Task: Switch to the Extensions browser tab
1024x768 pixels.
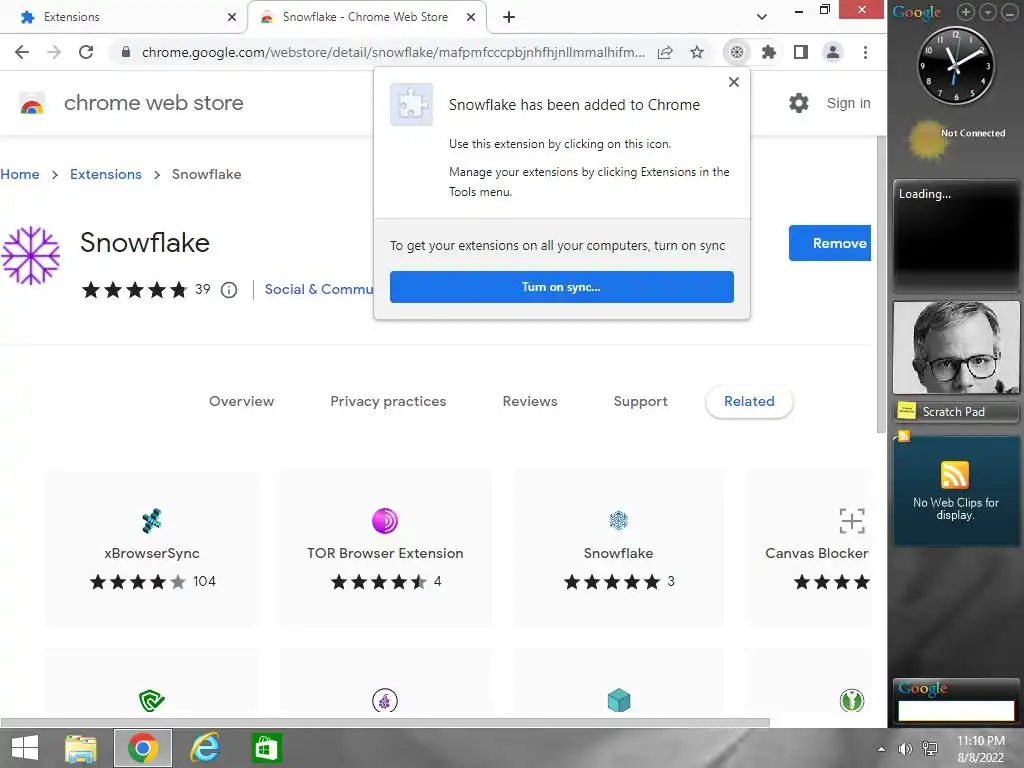Action: click(124, 17)
